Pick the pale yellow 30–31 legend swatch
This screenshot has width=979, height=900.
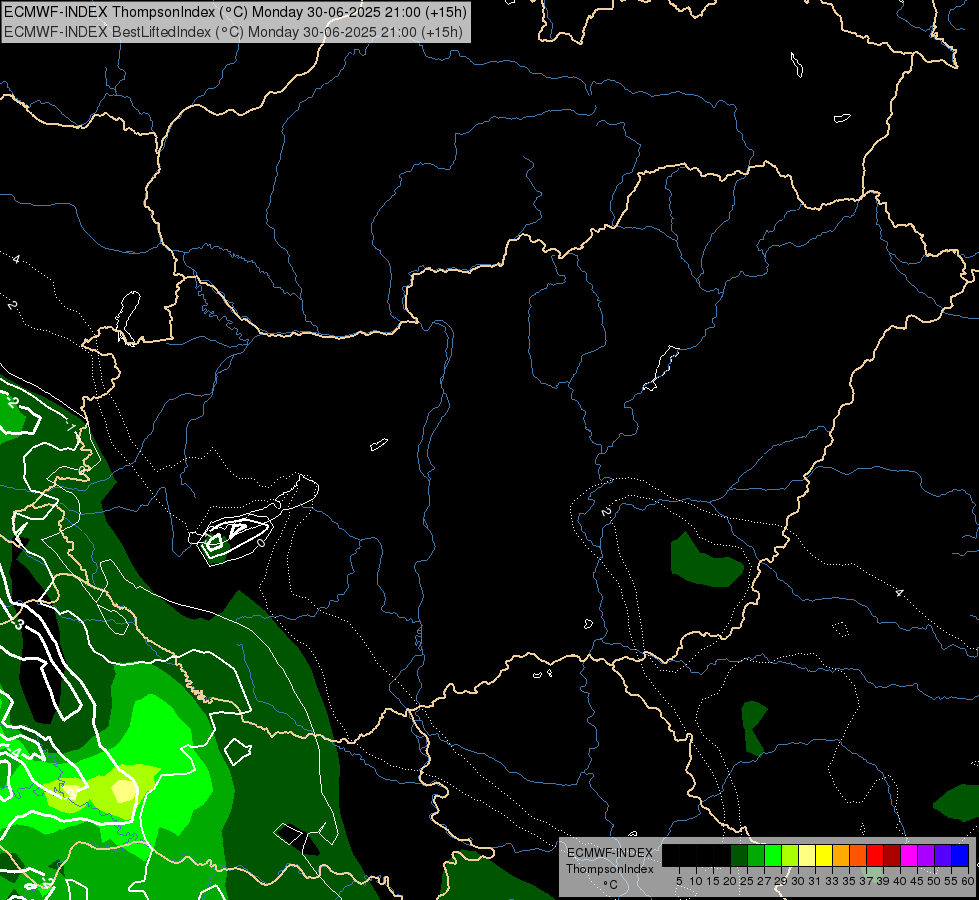[x=807, y=855]
